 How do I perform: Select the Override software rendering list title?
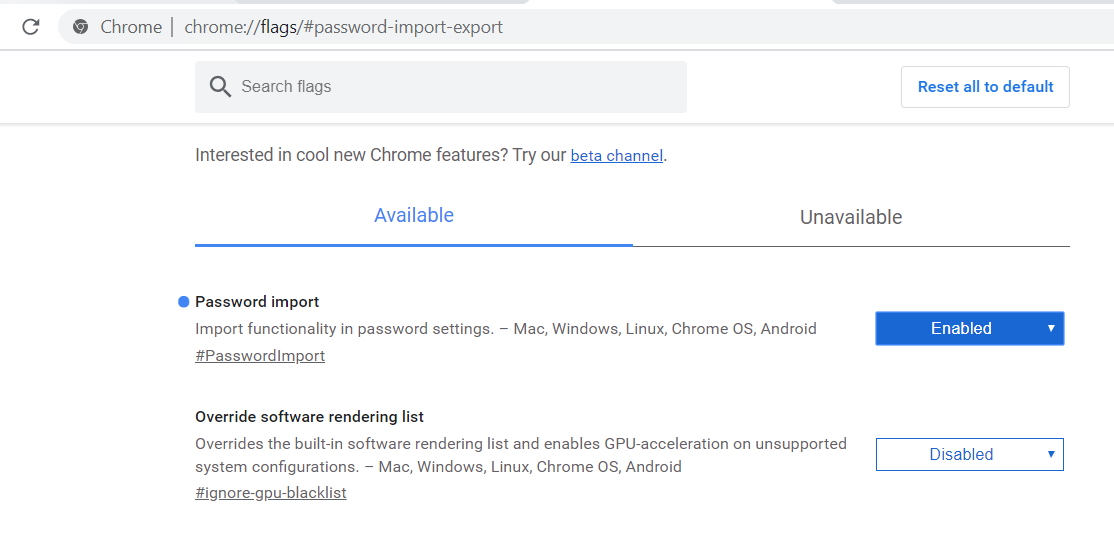[310, 417]
